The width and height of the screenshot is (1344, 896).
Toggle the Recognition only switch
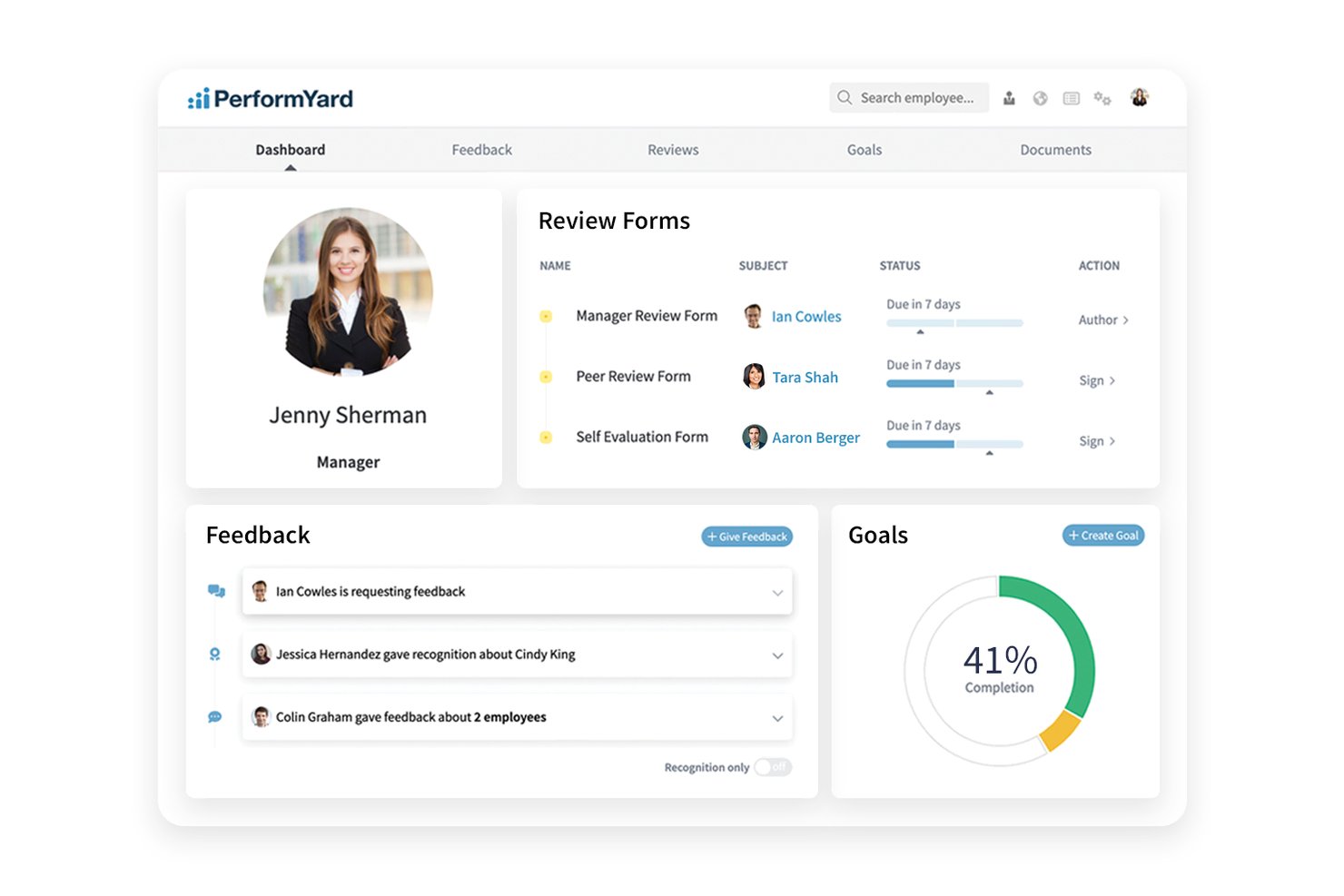[x=773, y=767]
